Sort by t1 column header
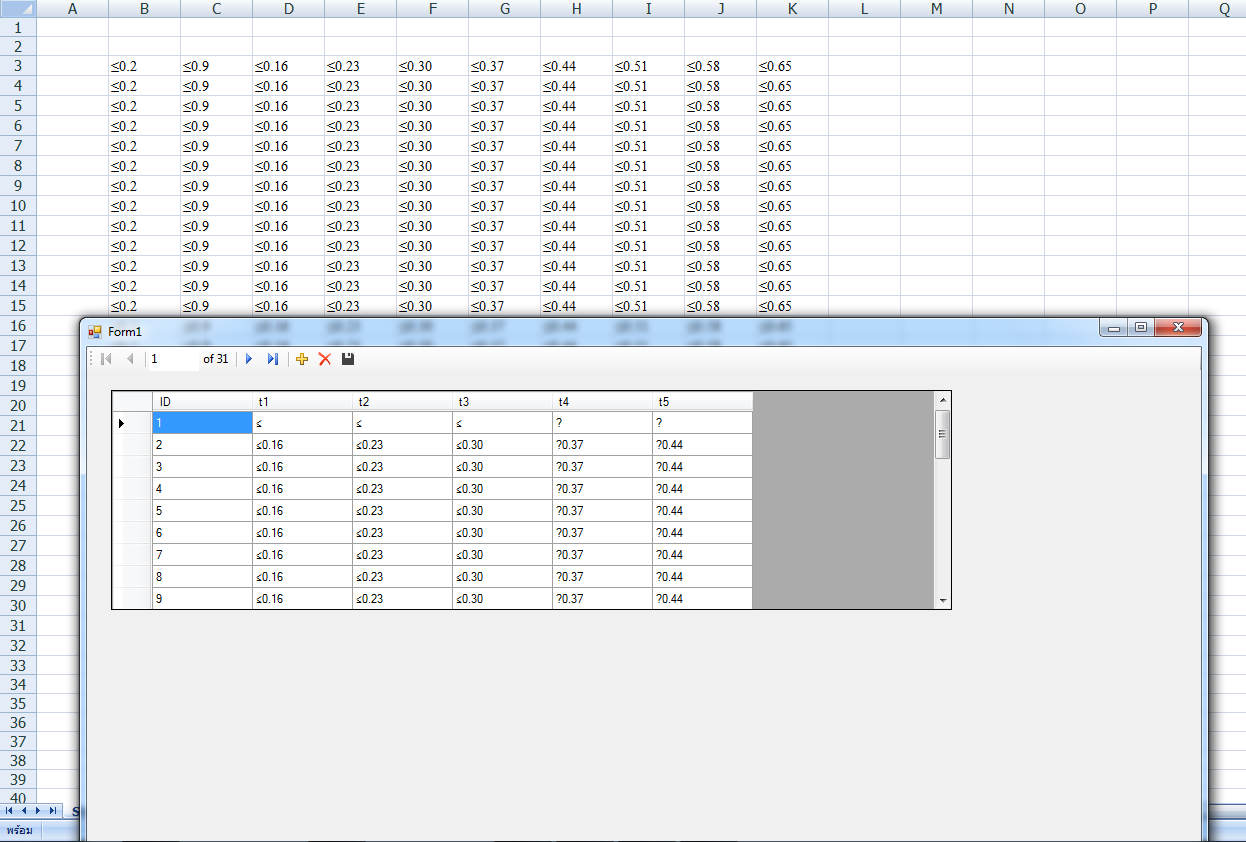Screen dimensions: 1246x842 (x=302, y=402)
